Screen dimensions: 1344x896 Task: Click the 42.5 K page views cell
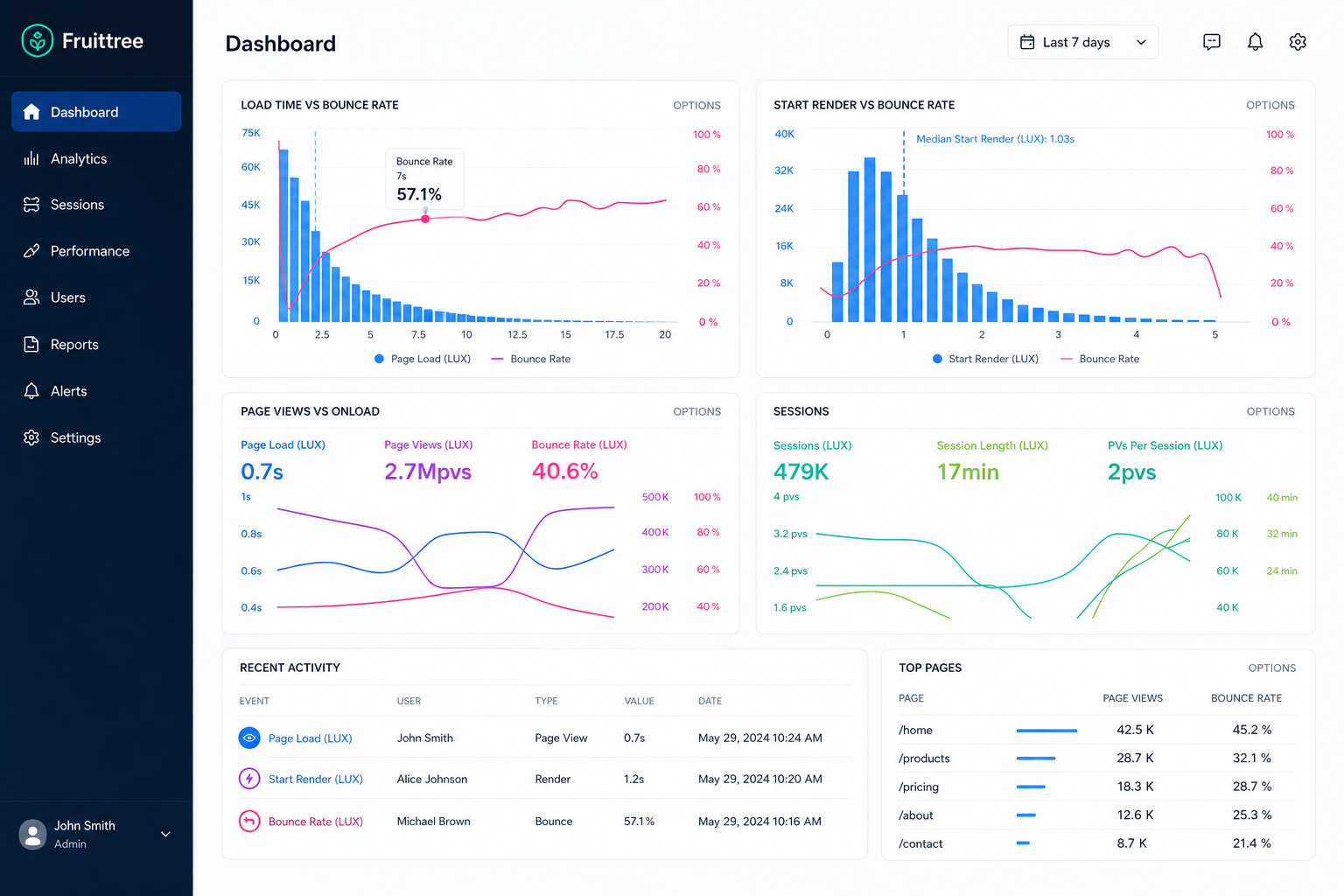tap(1135, 730)
